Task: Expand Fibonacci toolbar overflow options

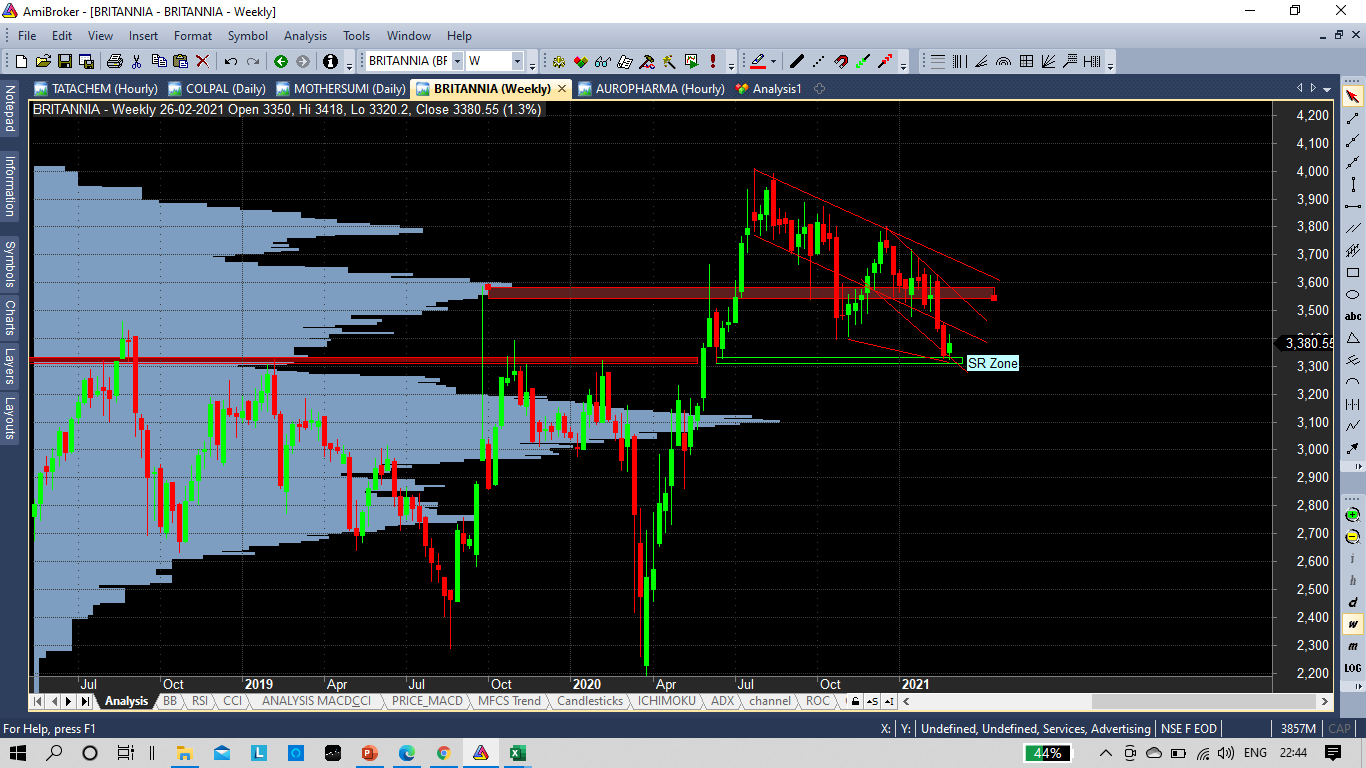Action: click(1110, 64)
